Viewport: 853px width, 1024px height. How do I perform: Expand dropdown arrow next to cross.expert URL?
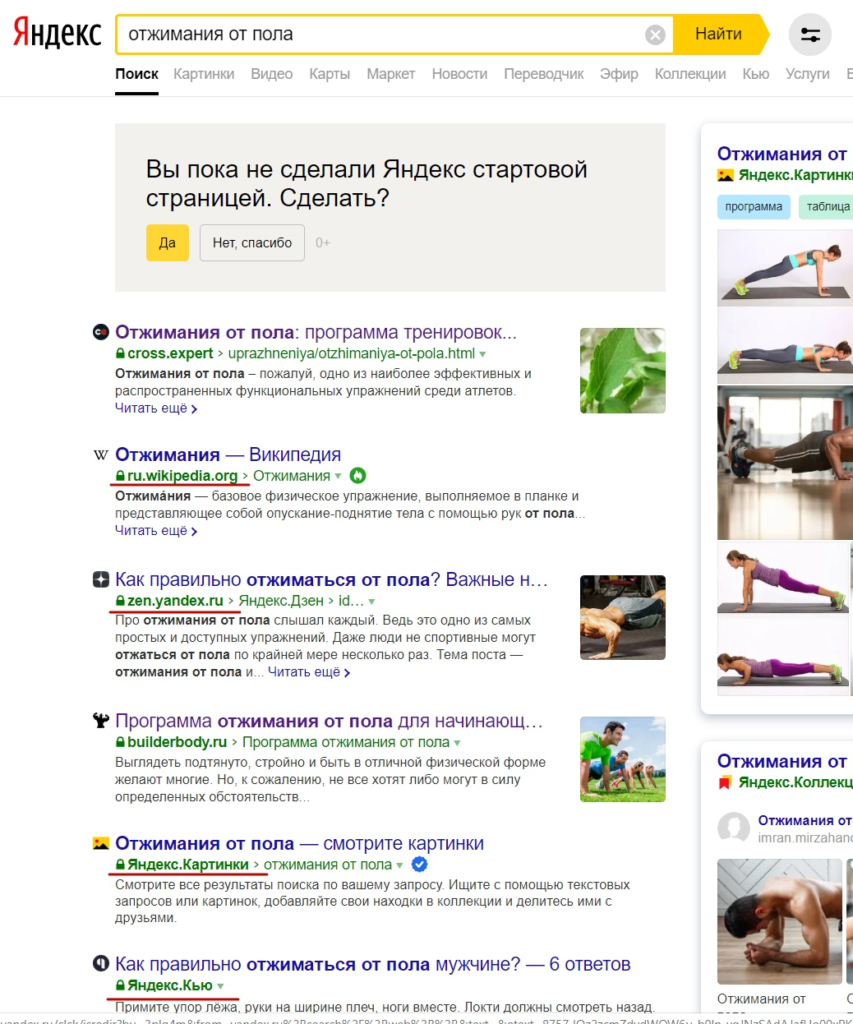[483, 354]
